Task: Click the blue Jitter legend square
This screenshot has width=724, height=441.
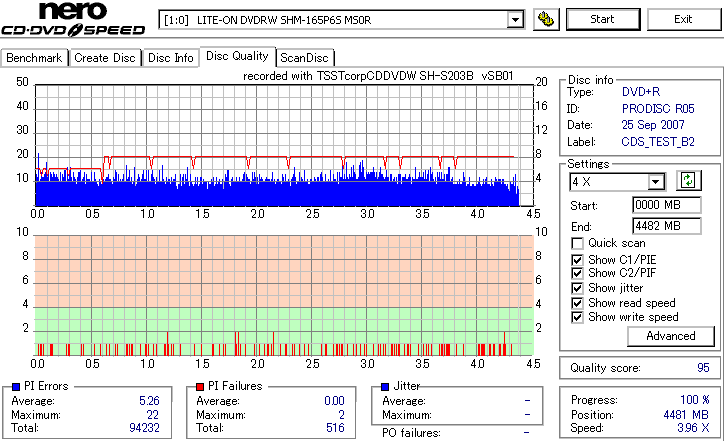Action: click(x=385, y=387)
